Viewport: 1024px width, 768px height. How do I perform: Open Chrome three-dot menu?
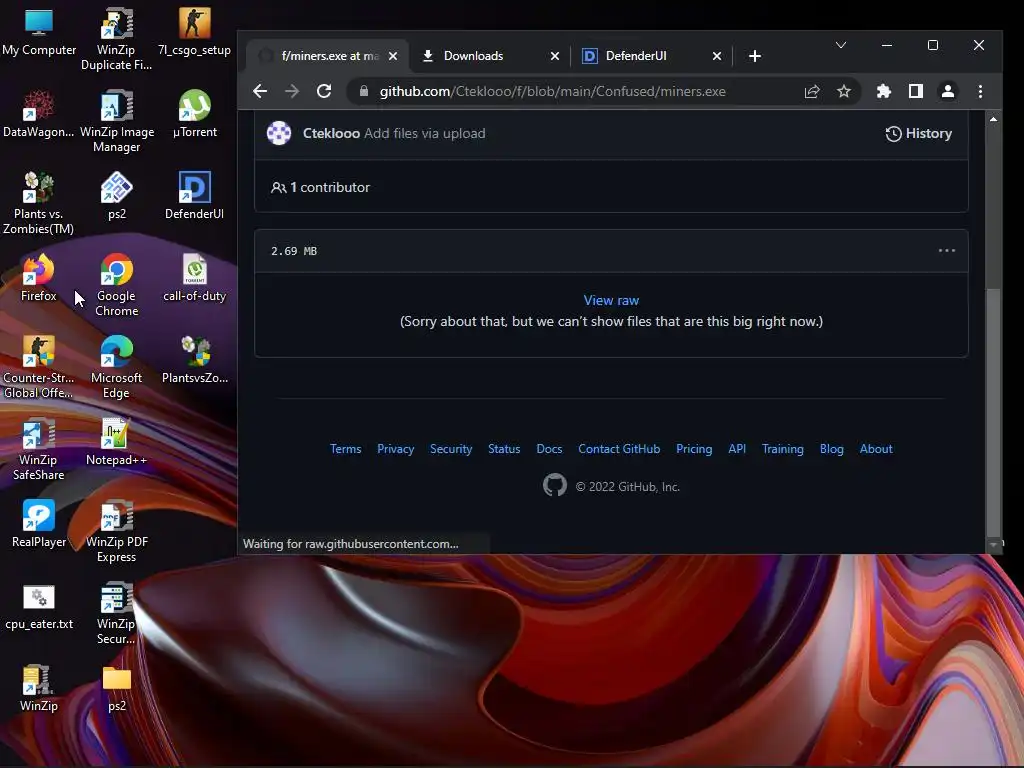tap(980, 91)
